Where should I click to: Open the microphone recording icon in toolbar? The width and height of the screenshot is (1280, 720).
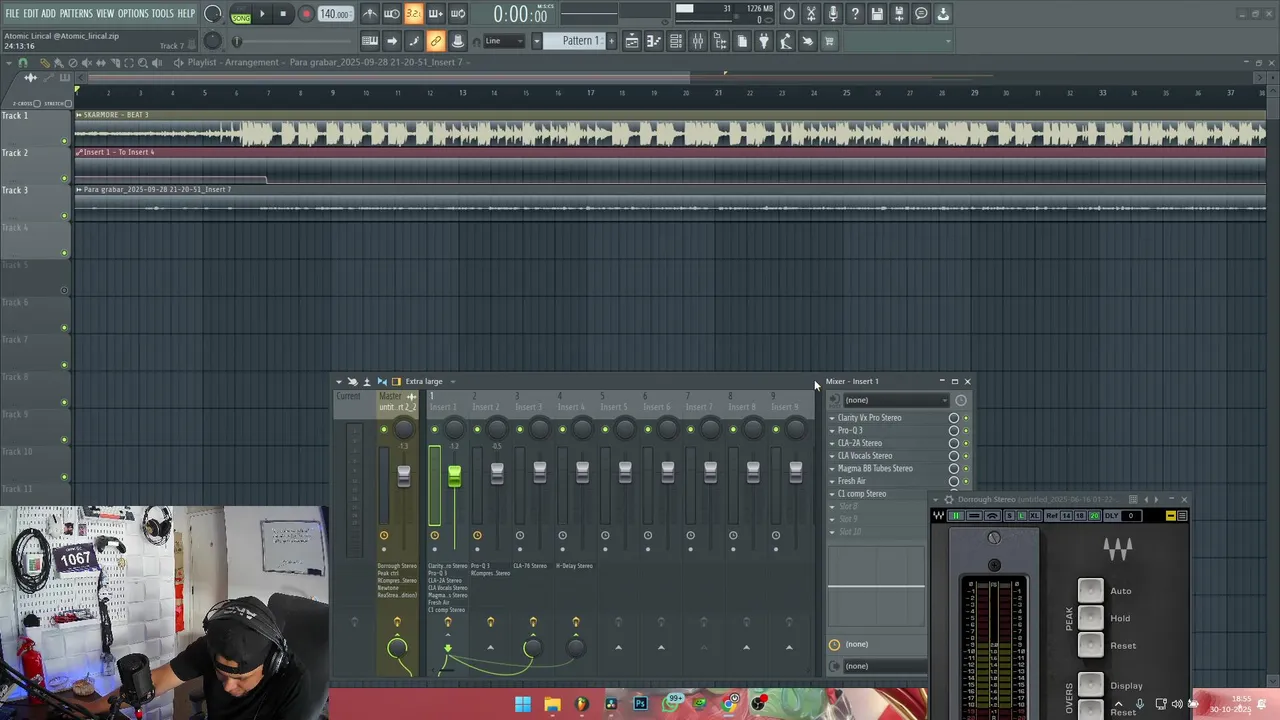tap(833, 14)
